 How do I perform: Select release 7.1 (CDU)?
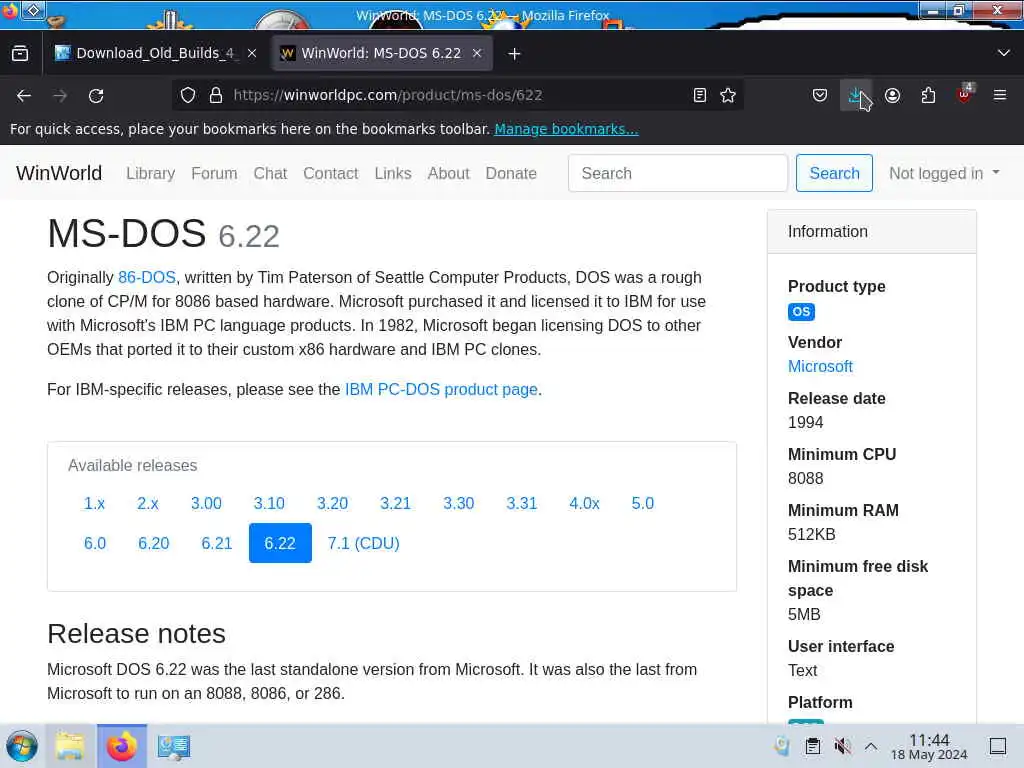pos(364,543)
